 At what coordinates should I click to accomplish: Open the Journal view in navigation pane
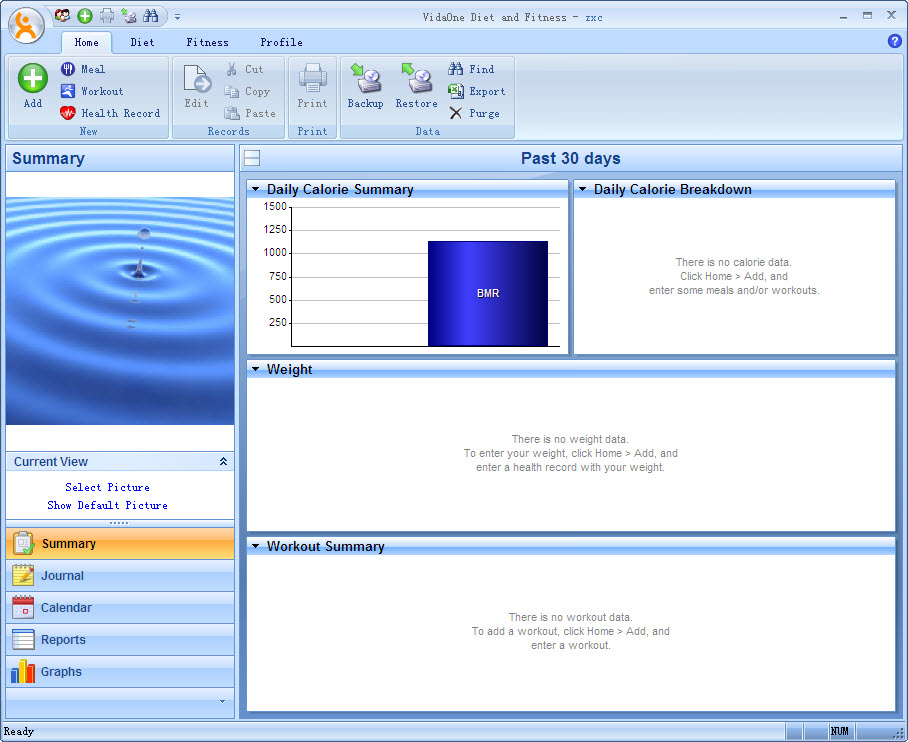[62, 576]
